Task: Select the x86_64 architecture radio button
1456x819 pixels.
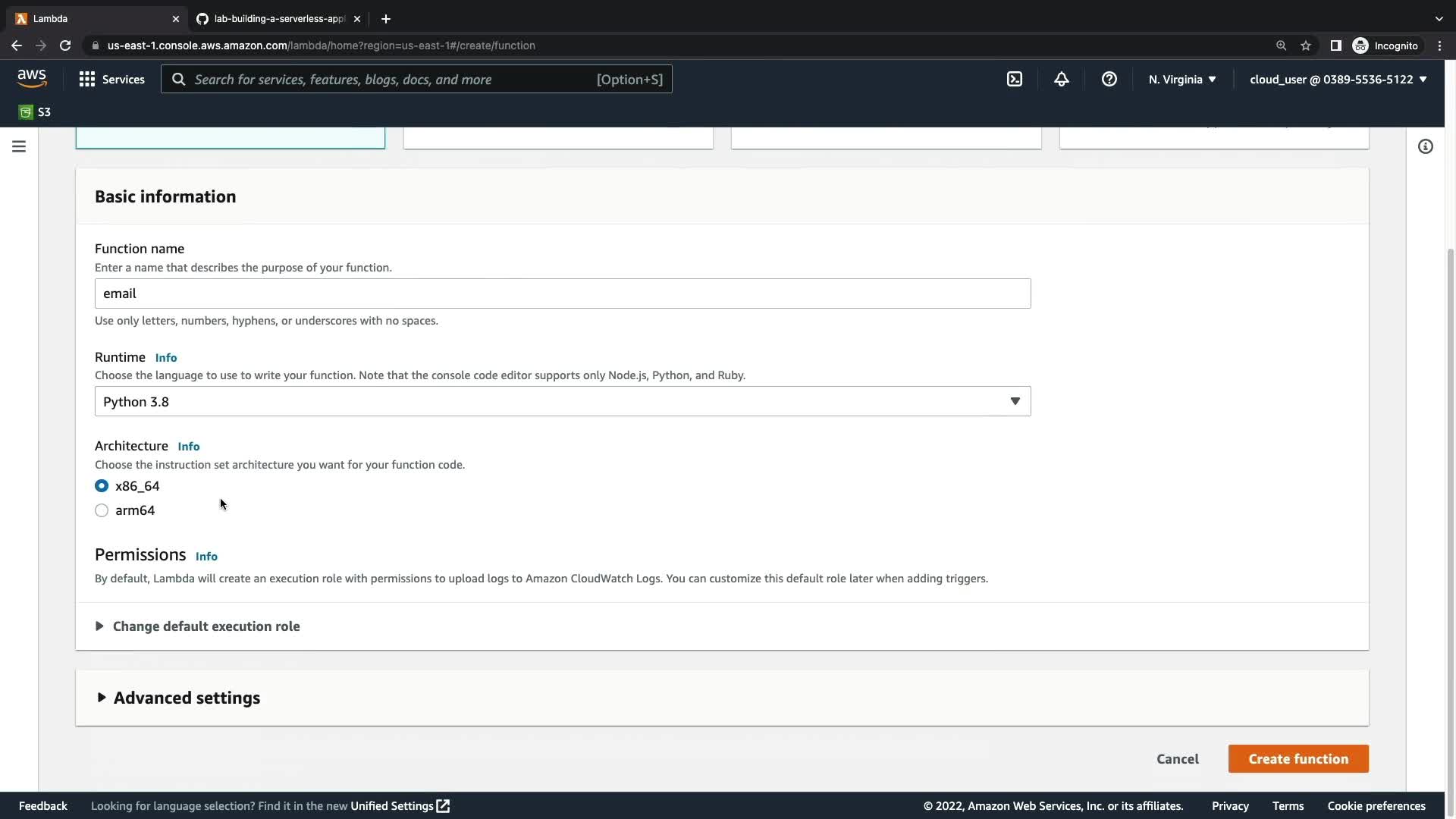Action: pos(102,486)
